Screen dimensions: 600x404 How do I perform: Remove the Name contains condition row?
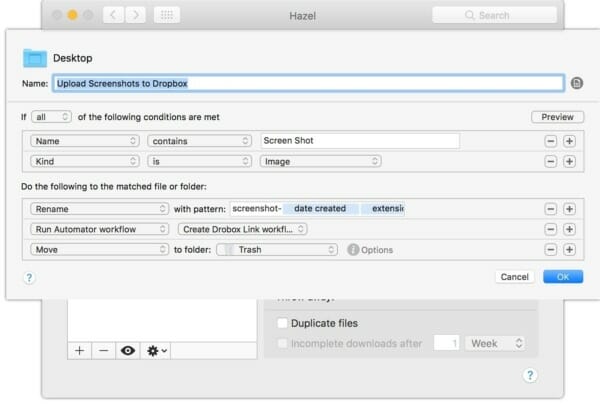(x=551, y=141)
